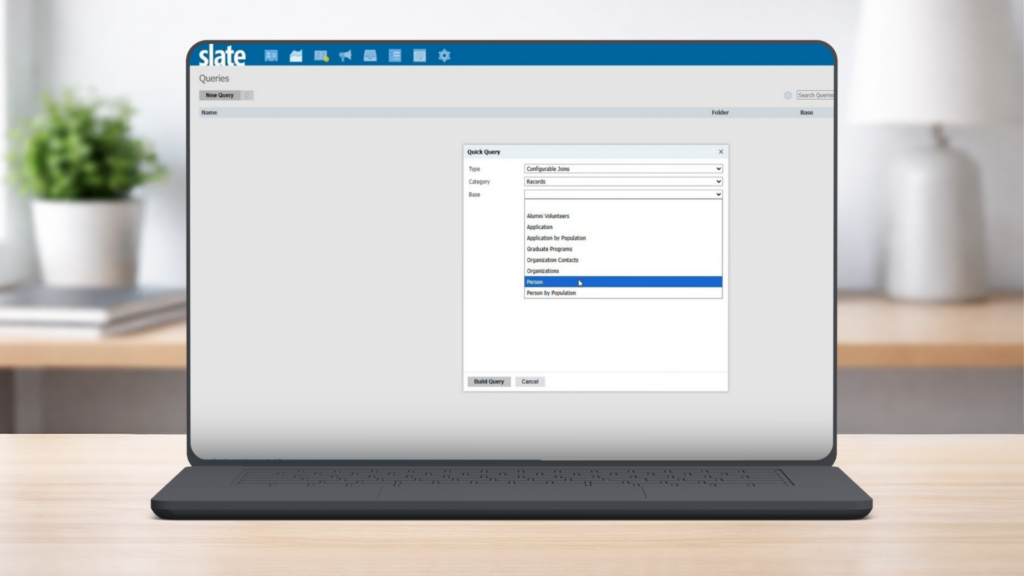Collapse the Base dropdown field
Screen dimensions: 1024x576
(x=623, y=195)
